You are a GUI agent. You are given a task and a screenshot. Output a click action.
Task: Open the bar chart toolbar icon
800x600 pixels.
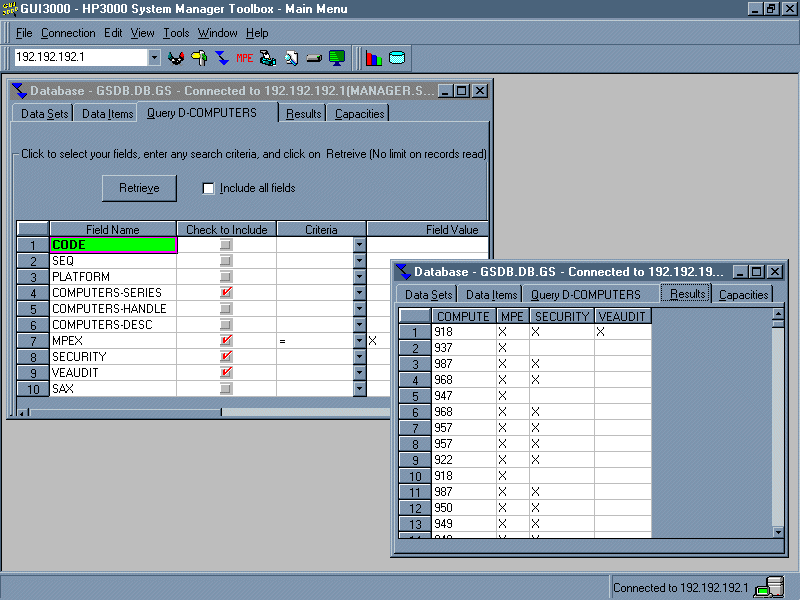pos(374,58)
